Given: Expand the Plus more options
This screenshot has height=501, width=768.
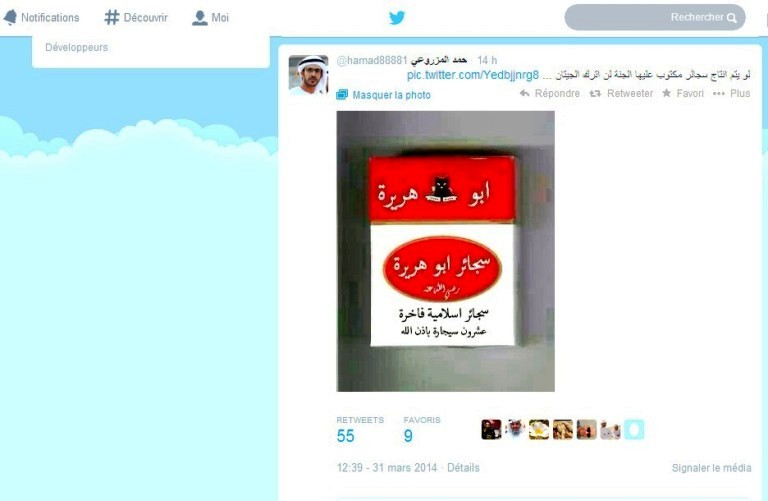Looking at the screenshot, I should pyautogui.click(x=731, y=93).
